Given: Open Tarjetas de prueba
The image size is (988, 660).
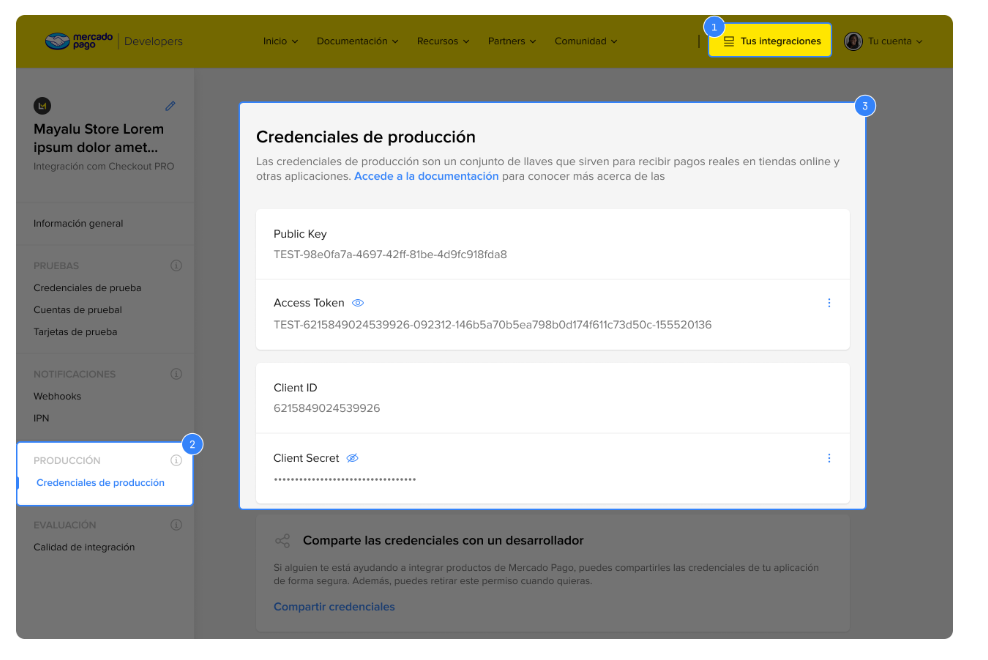Looking at the screenshot, I should (x=75, y=332).
